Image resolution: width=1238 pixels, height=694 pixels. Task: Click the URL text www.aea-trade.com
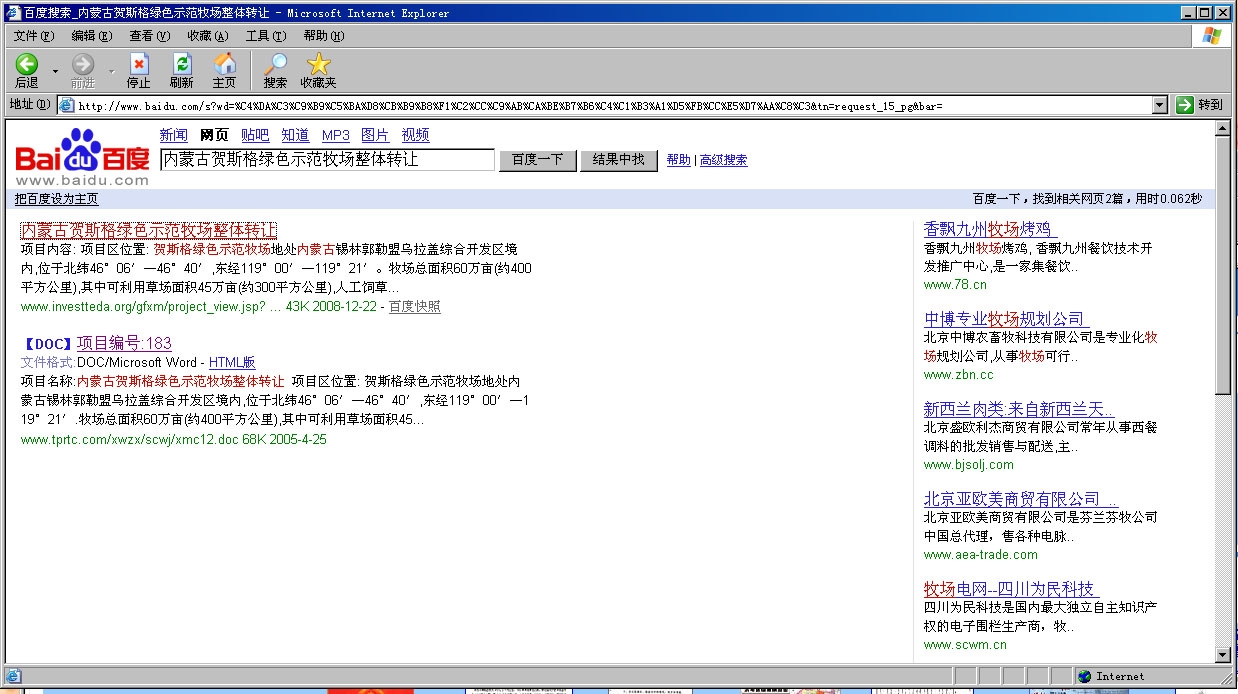(981, 554)
